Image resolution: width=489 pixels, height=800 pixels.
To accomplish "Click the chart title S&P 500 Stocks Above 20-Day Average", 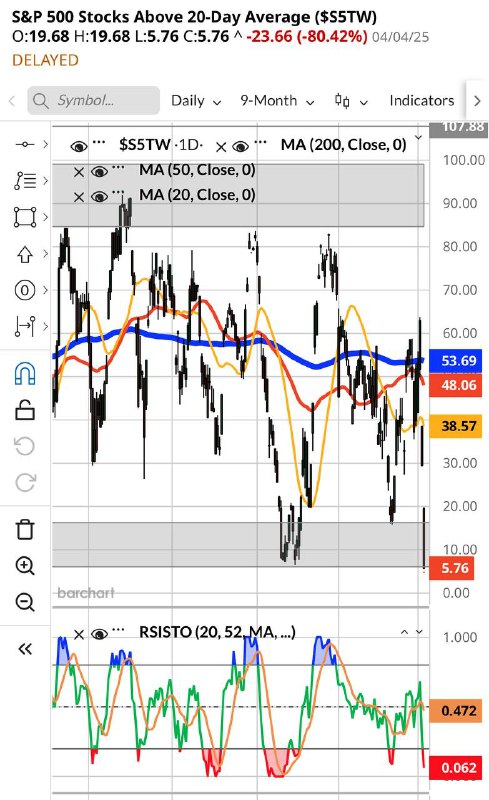I will click(194, 17).
